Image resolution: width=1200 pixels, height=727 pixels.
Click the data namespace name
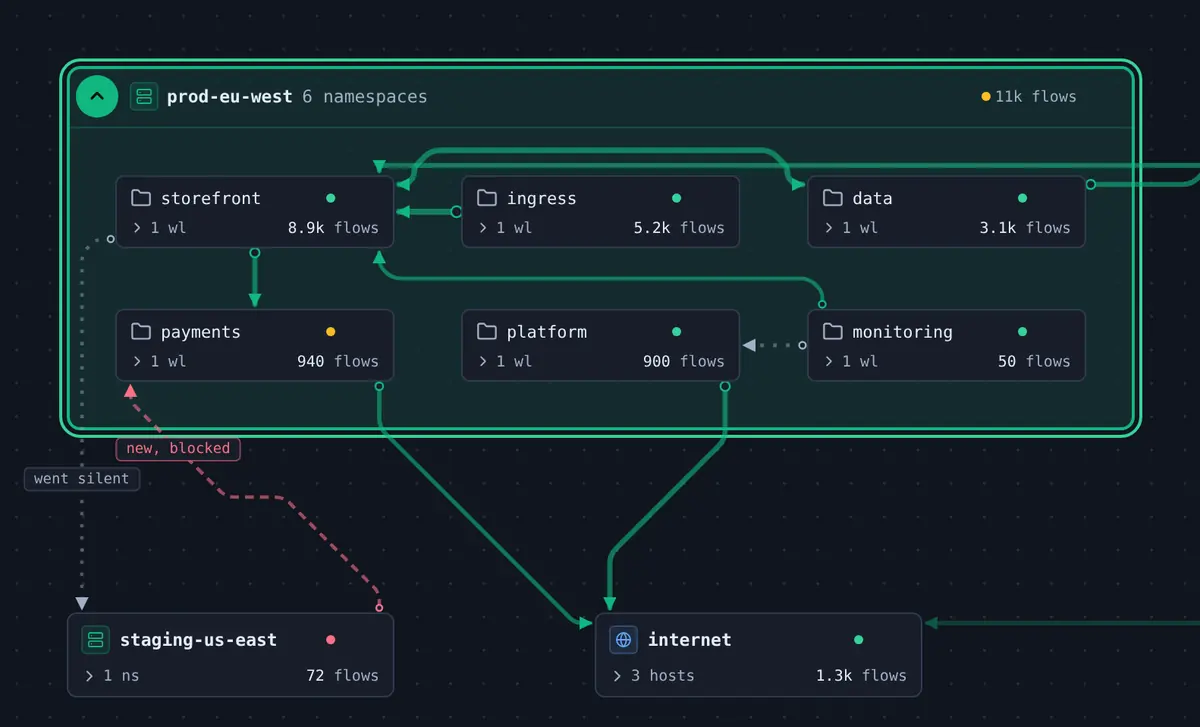pyautogui.click(x=872, y=198)
